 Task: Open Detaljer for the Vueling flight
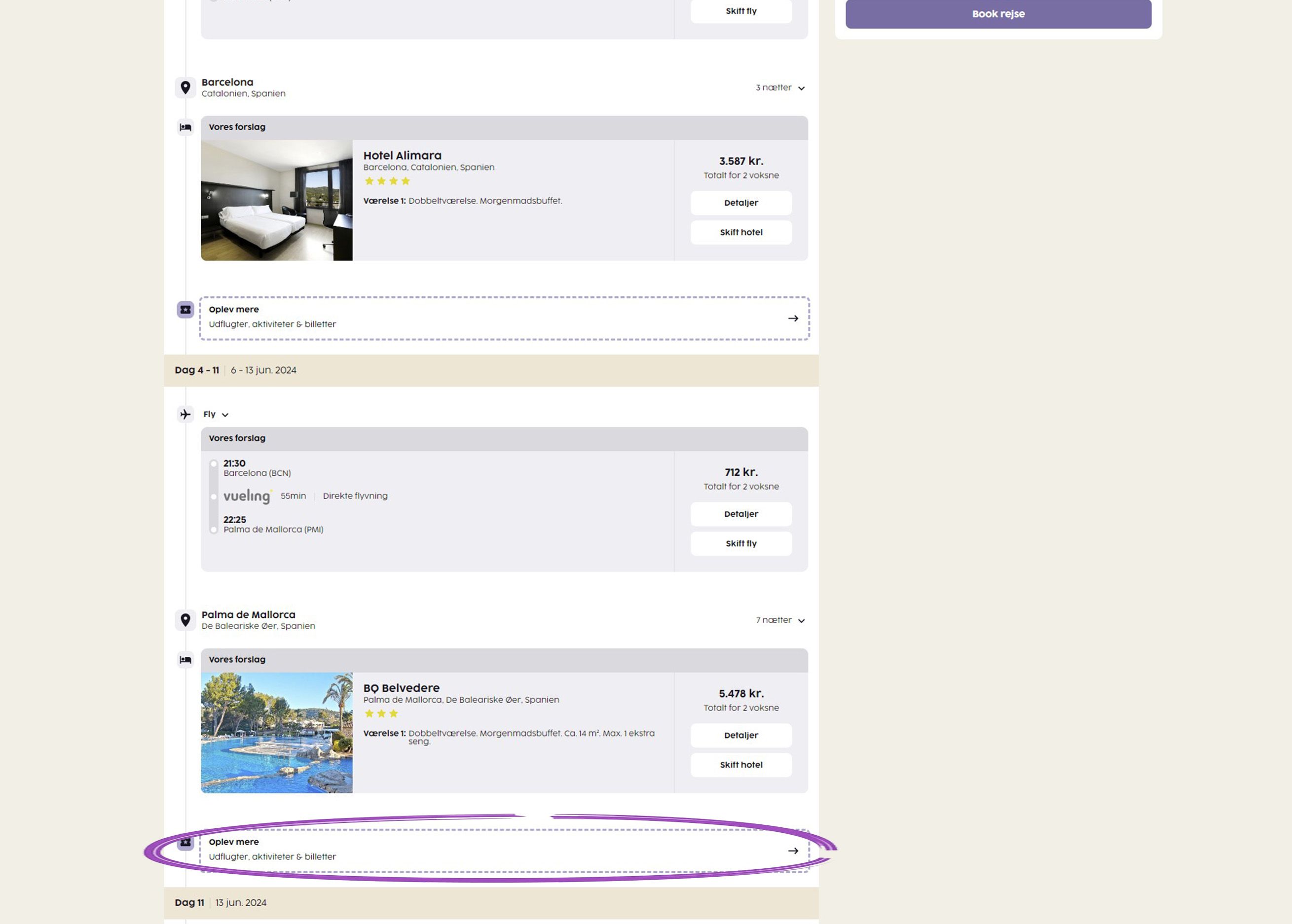(740, 514)
